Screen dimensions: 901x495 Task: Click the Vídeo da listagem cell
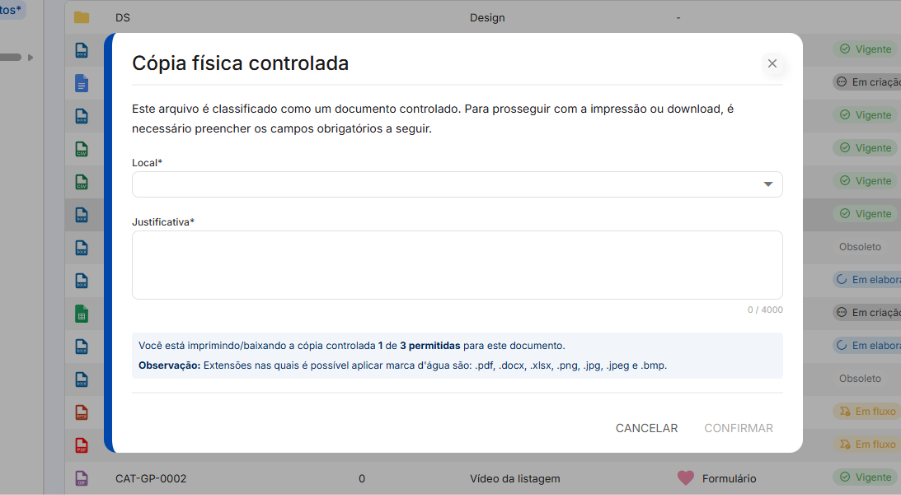[515, 478]
